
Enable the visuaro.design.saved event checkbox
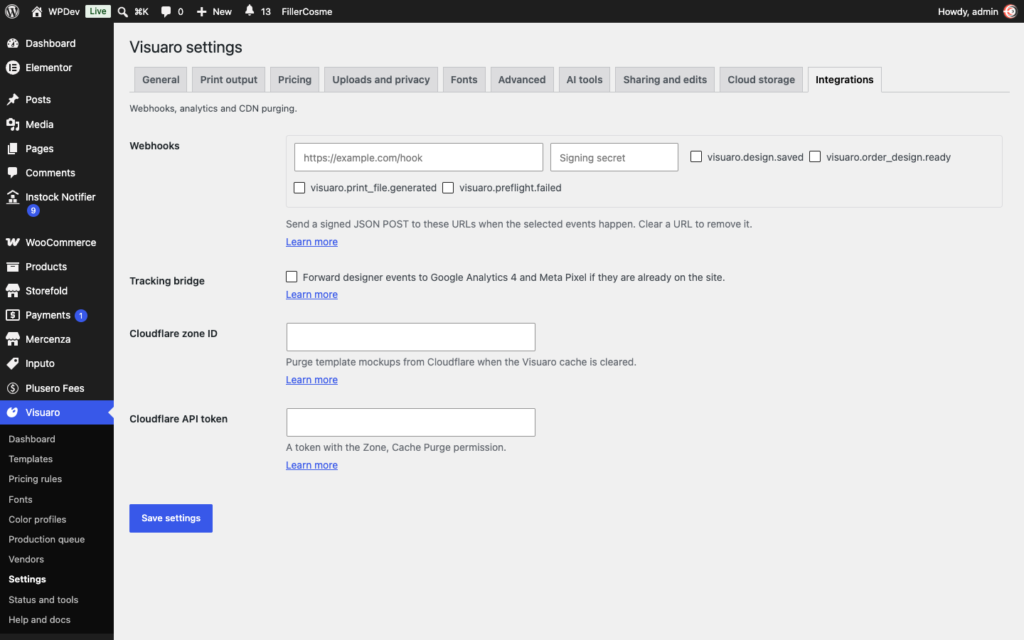696,157
